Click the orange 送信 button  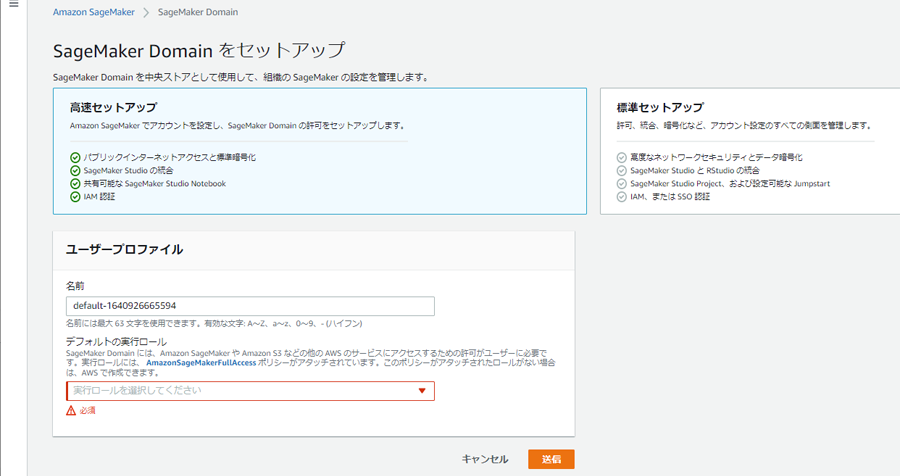[x=551, y=459]
